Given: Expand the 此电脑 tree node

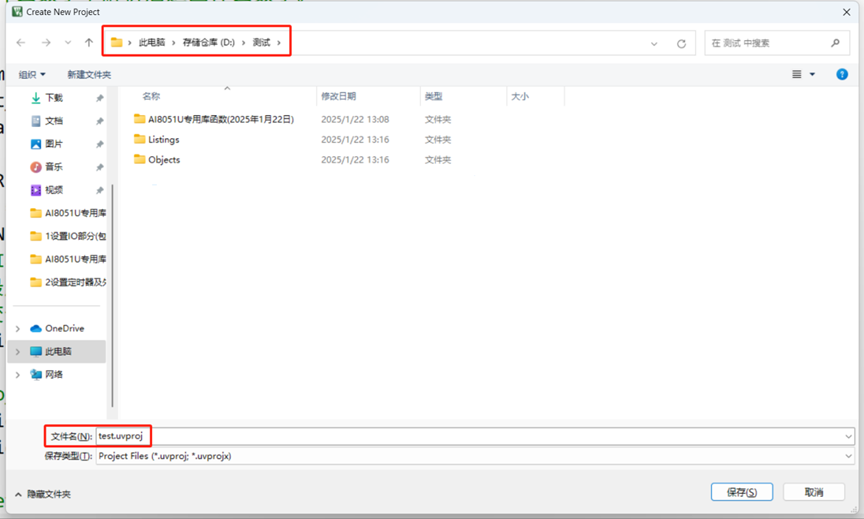Looking at the screenshot, I should tap(18, 352).
